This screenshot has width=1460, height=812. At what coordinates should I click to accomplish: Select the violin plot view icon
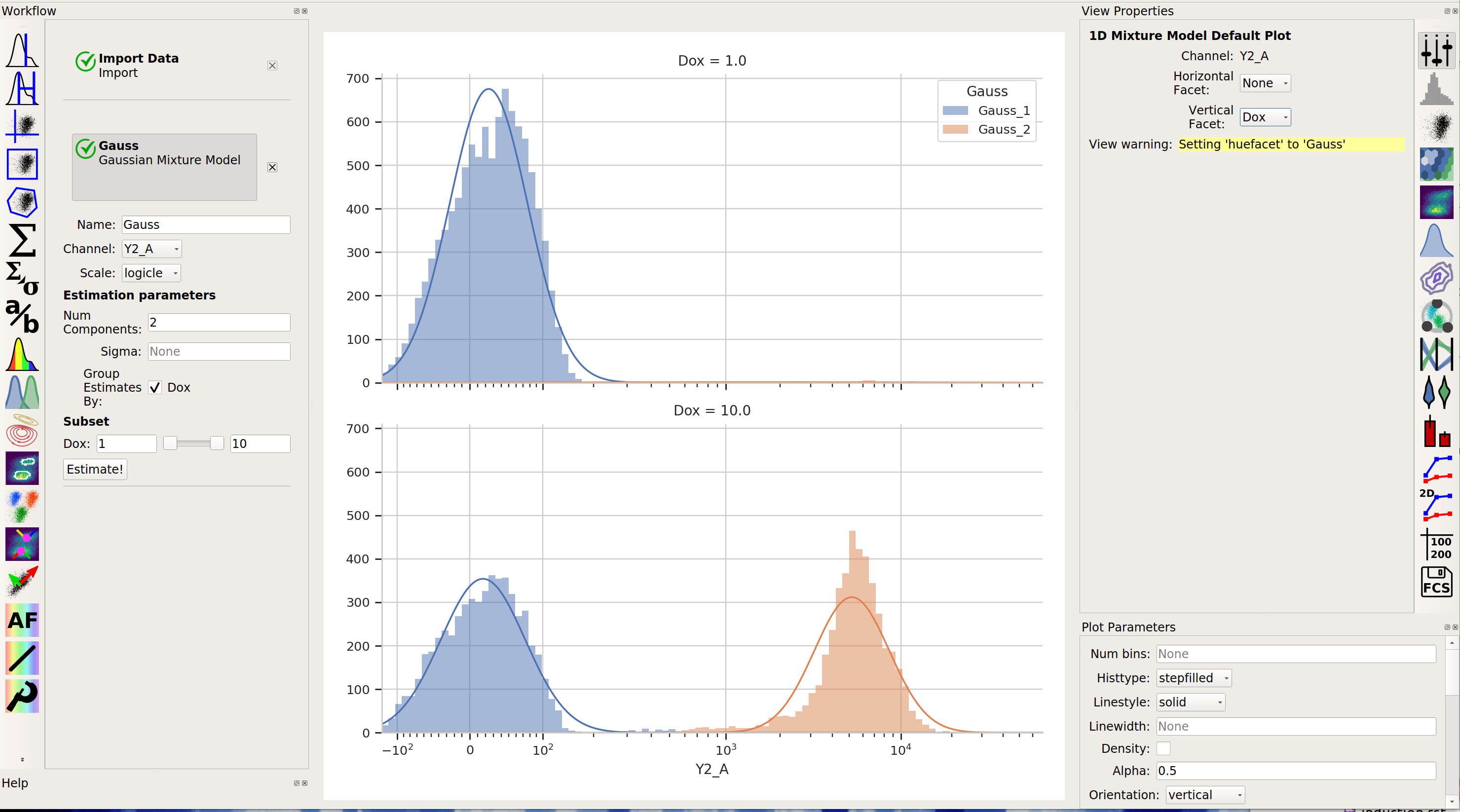[x=1436, y=392]
